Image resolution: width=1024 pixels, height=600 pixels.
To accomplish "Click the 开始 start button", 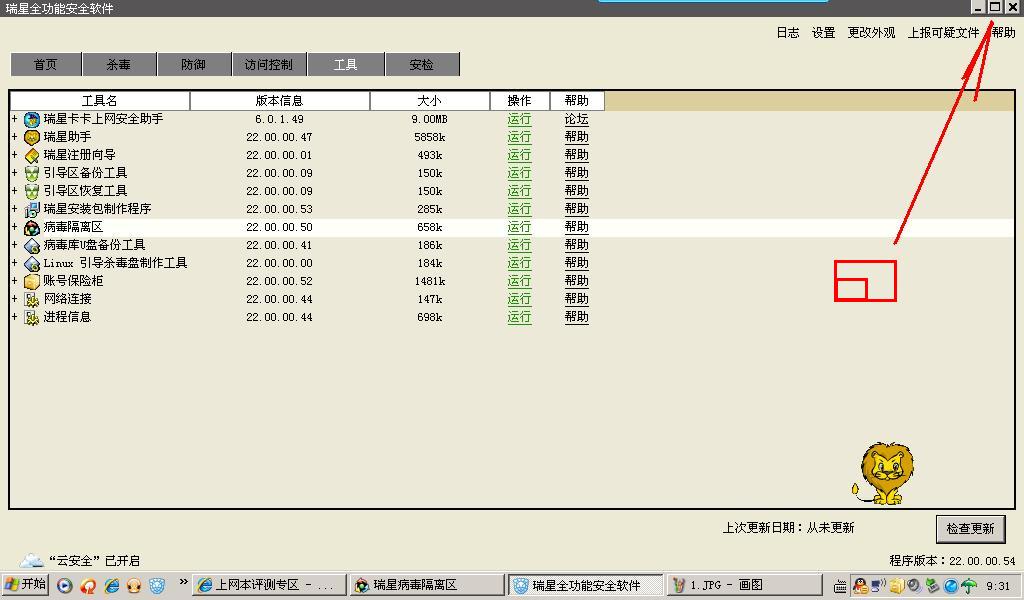I will (x=25, y=584).
